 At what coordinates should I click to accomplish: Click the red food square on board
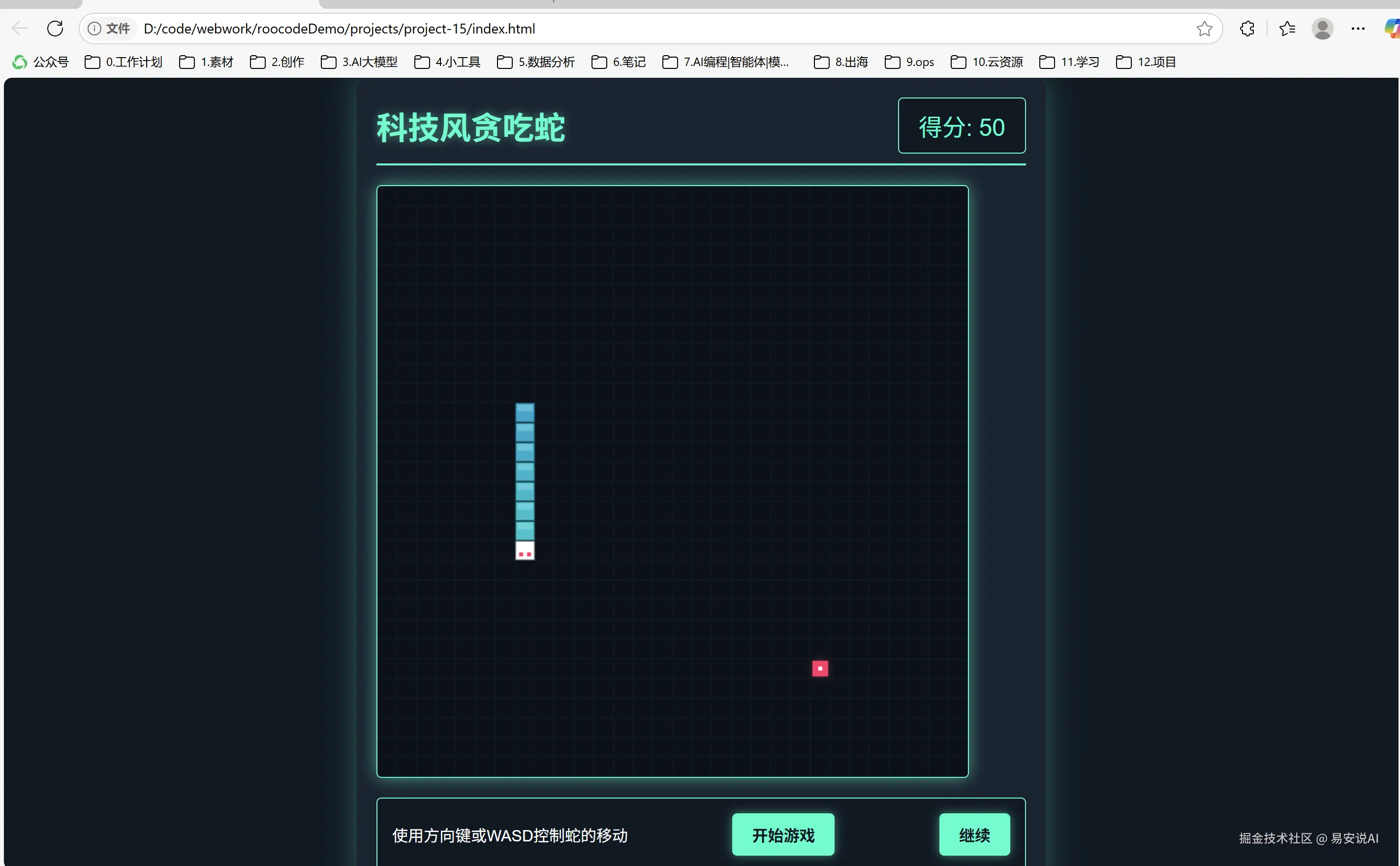click(x=820, y=669)
